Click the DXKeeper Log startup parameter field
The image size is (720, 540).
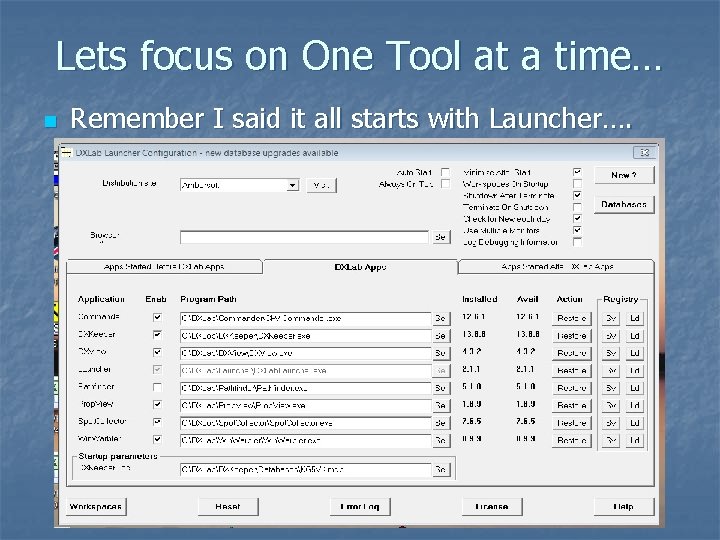point(305,470)
